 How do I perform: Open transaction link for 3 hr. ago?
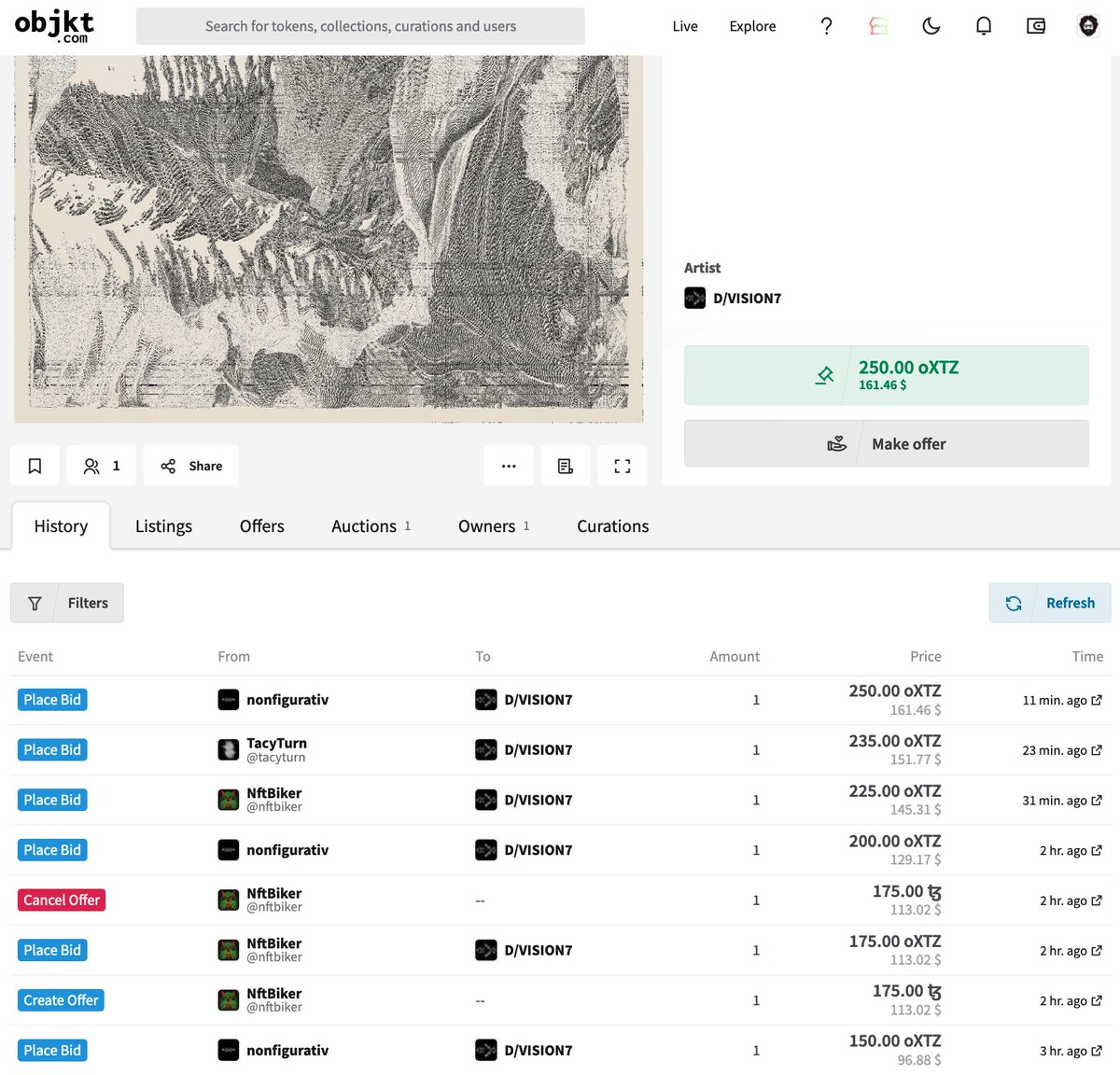(1097, 1051)
